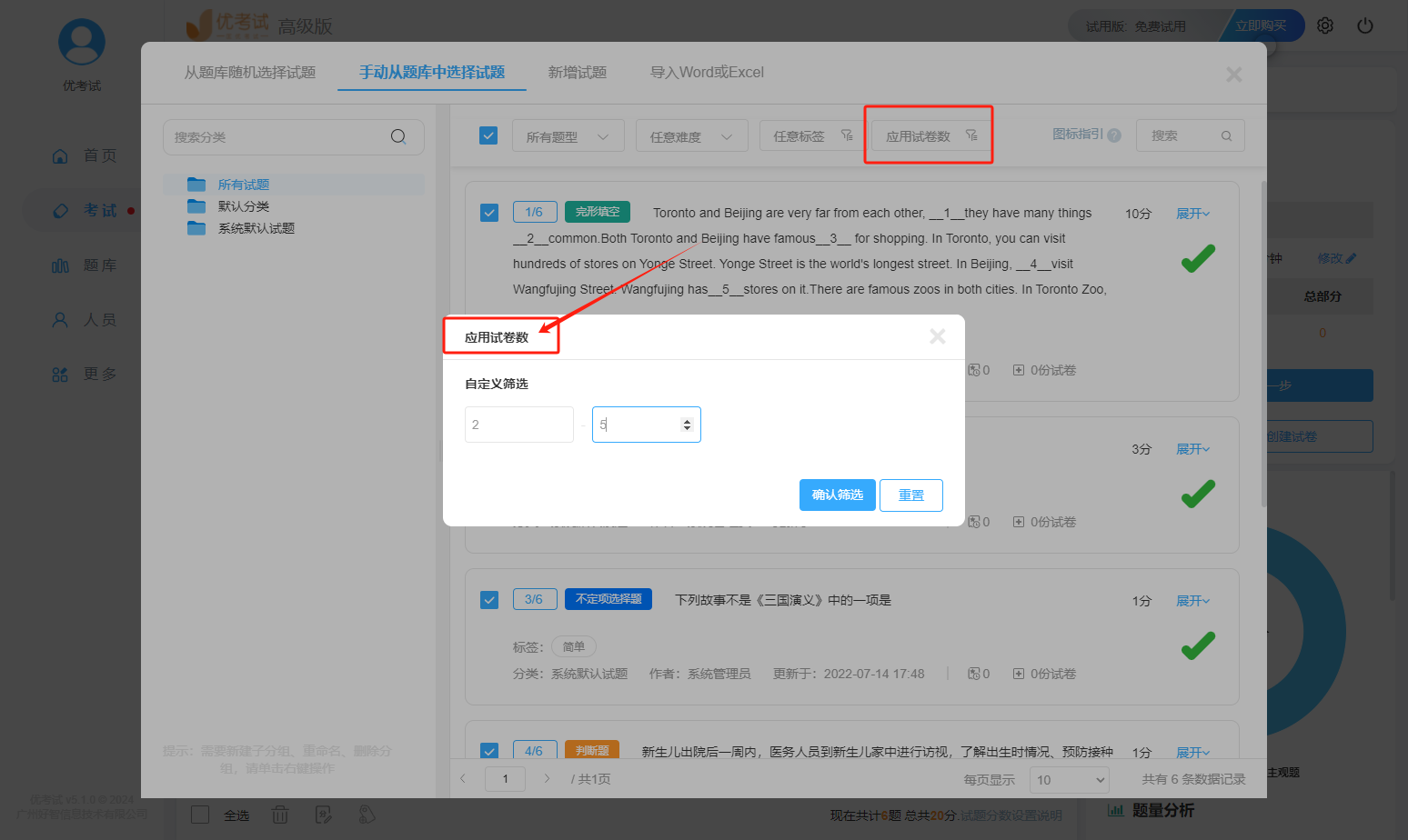Viewport: 1408px width, 840px height.
Task: Click the edit document icon in bottom toolbar
Action: [324, 815]
